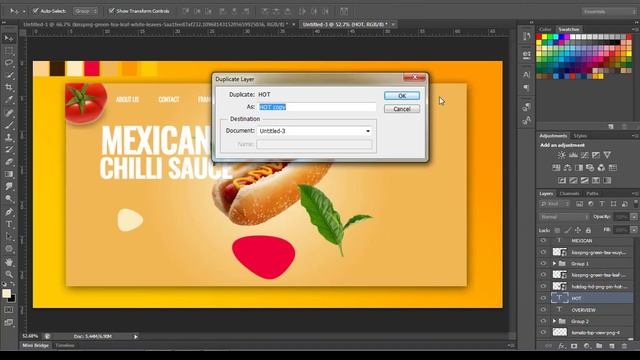Select the Hand tool
Viewport: 640px width, 360px height.
9,262
